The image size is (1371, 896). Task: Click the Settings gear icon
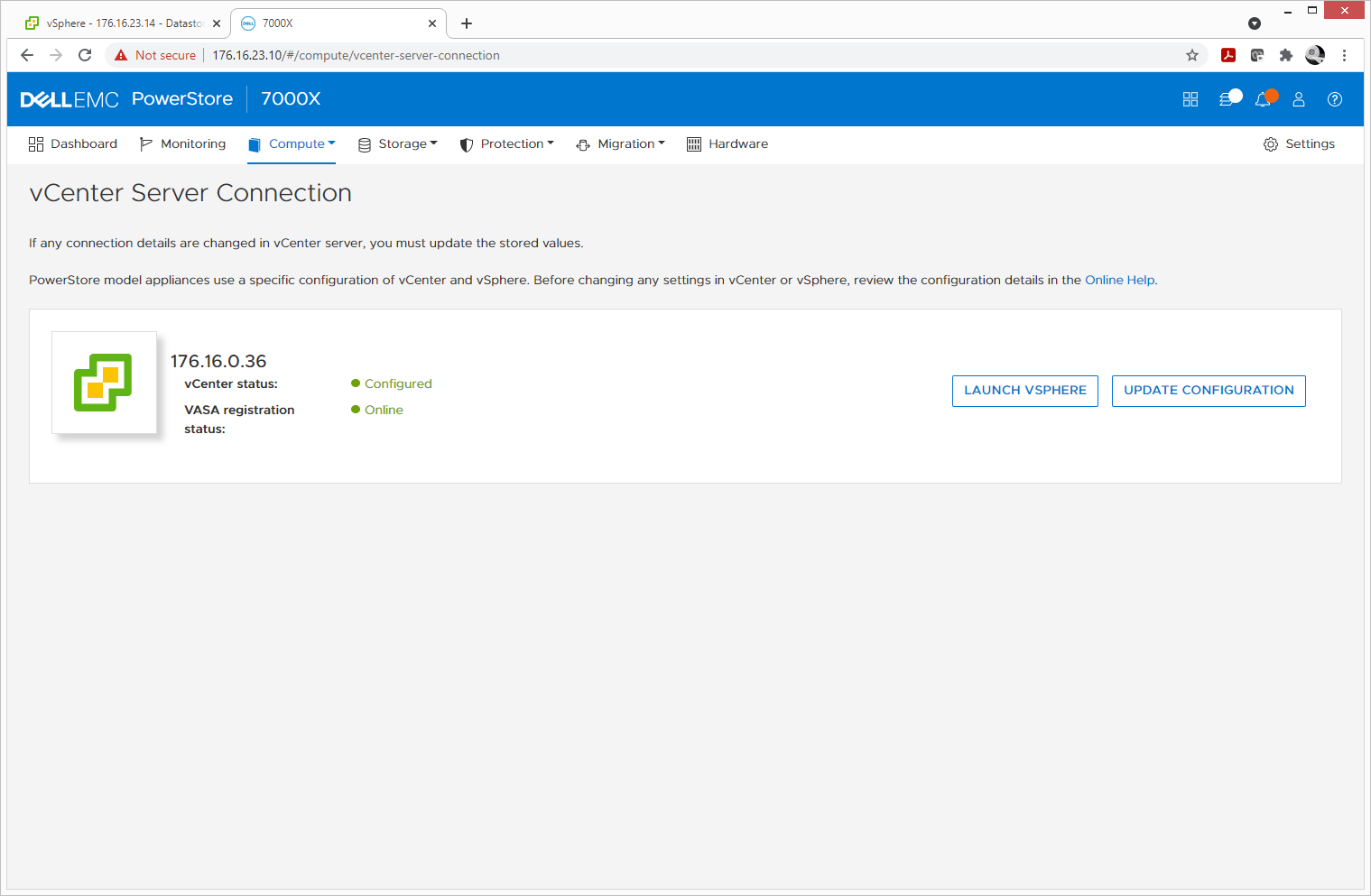[1271, 144]
